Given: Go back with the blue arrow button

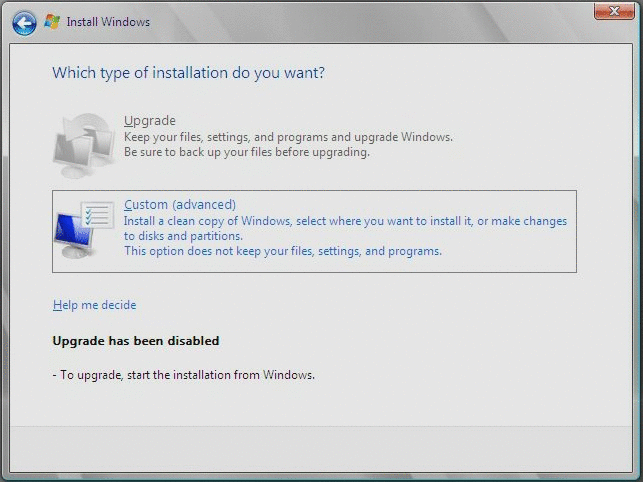Looking at the screenshot, I should point(24,23).
